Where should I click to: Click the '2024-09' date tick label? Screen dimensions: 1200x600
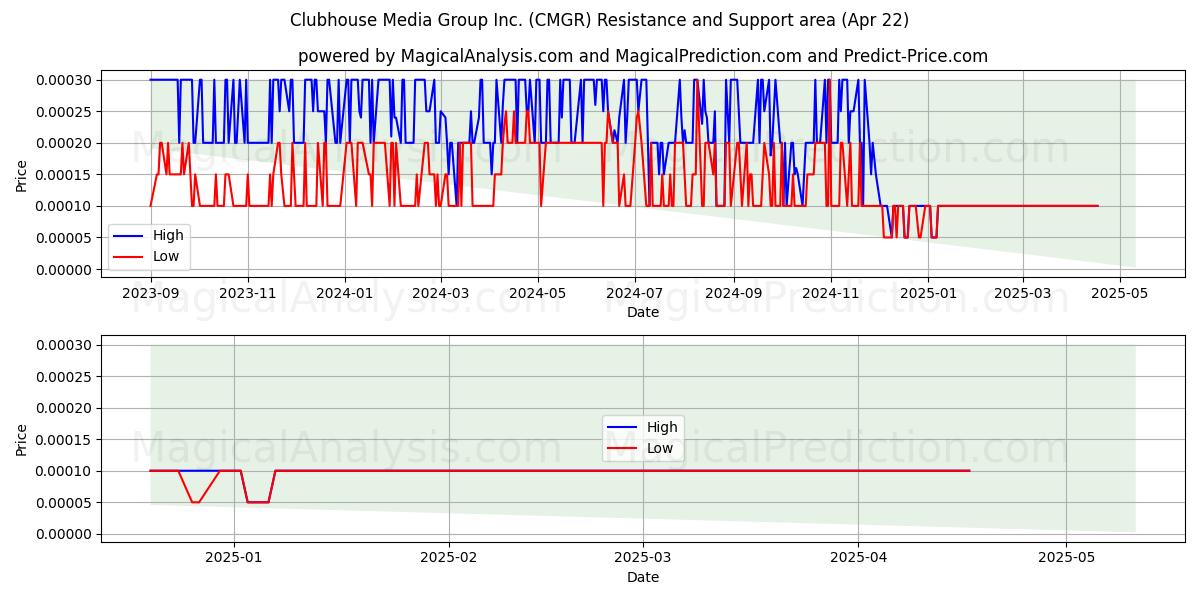click(733, 294)
